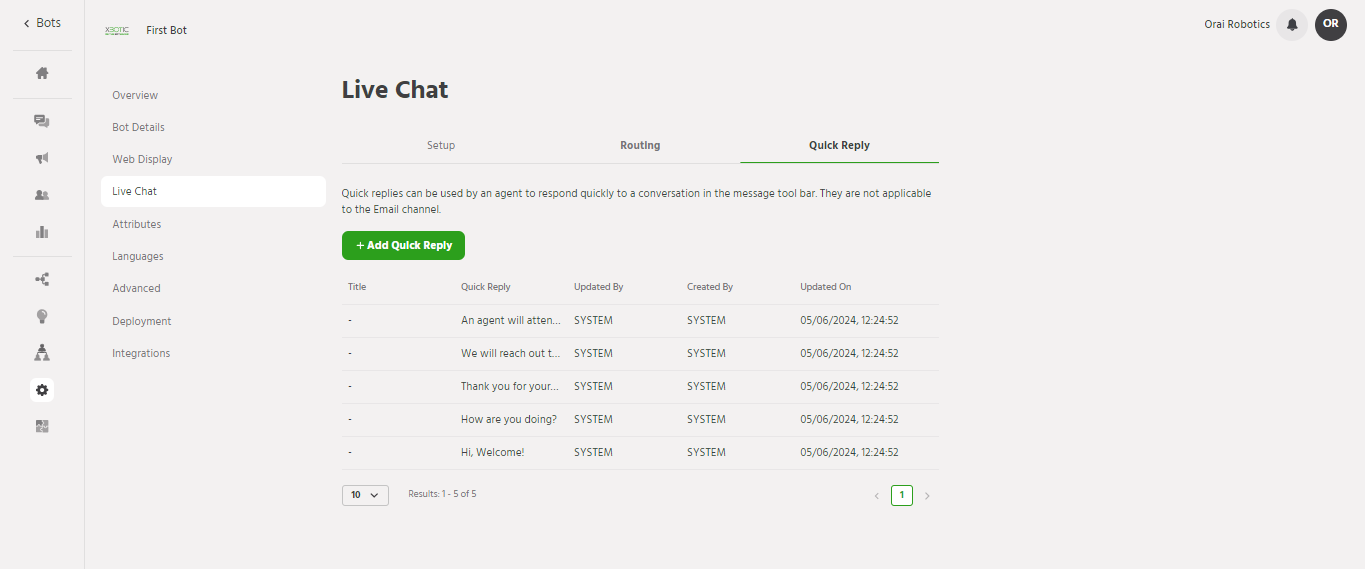
Task: Open the hierarchy tree icon
Action: pyautogui.click(x=42, y=352)
